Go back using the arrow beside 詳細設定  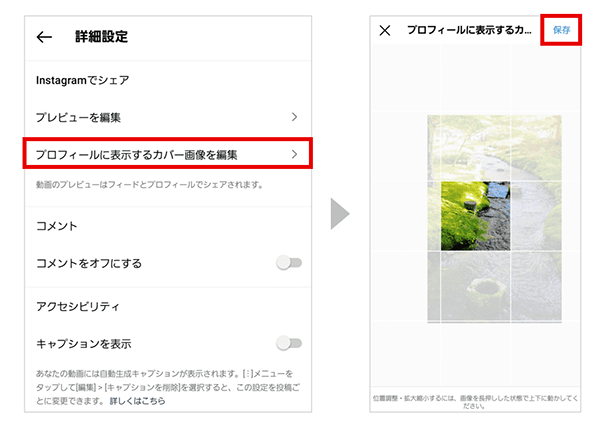pos(44,37)
